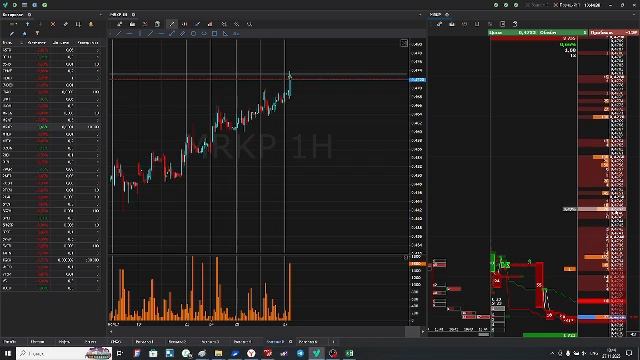Select the triangle drawing tool
640x360 pixels.
225,33
